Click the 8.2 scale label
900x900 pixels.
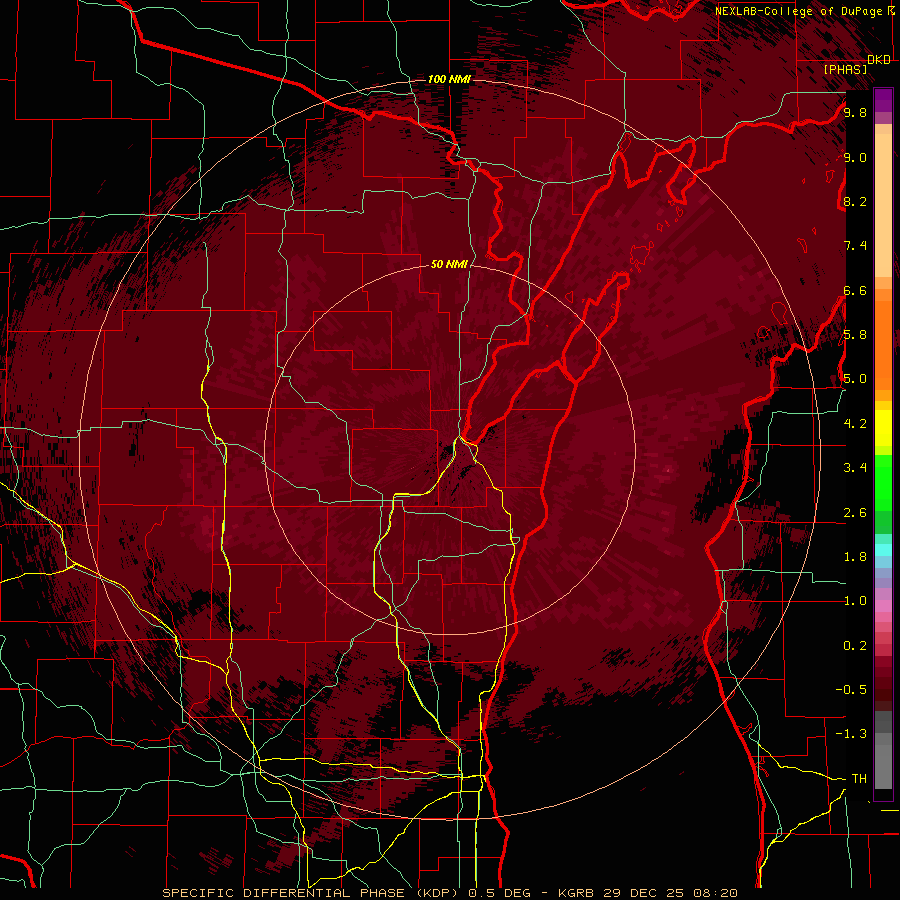click(855, 201)
